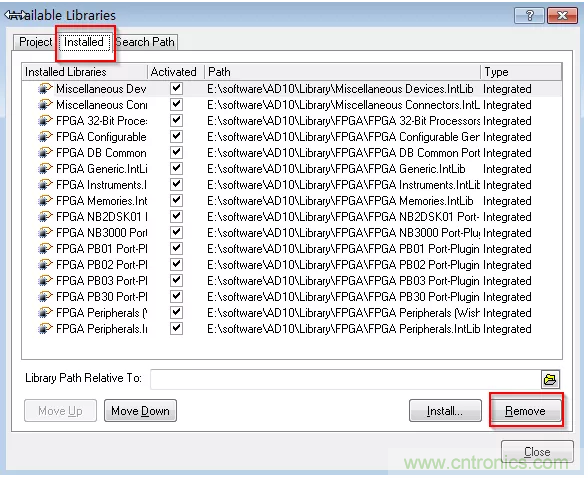Image resolution: width=588 pixels, height=478 pixels.
Task: Click the Miscellaneous Devices library icon
Action: click(45, 89)
